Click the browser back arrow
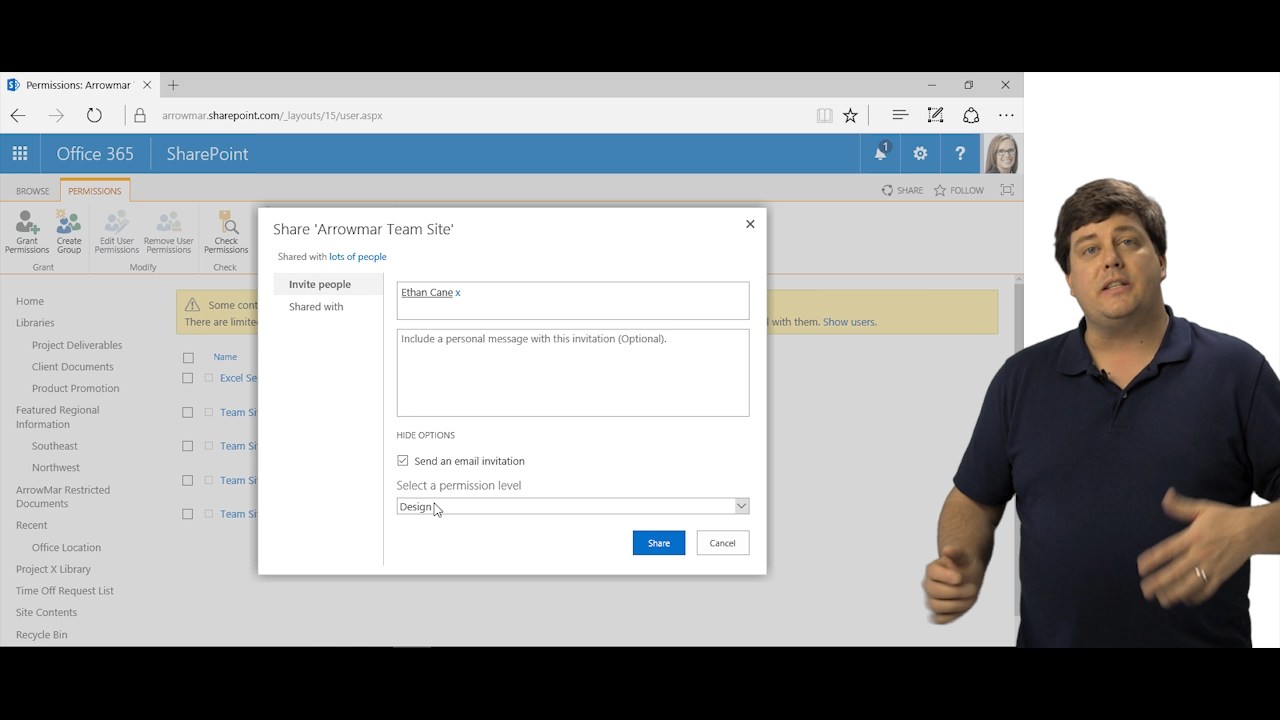The width and height of the screenshot is (1280, 720). pos(18,115)
